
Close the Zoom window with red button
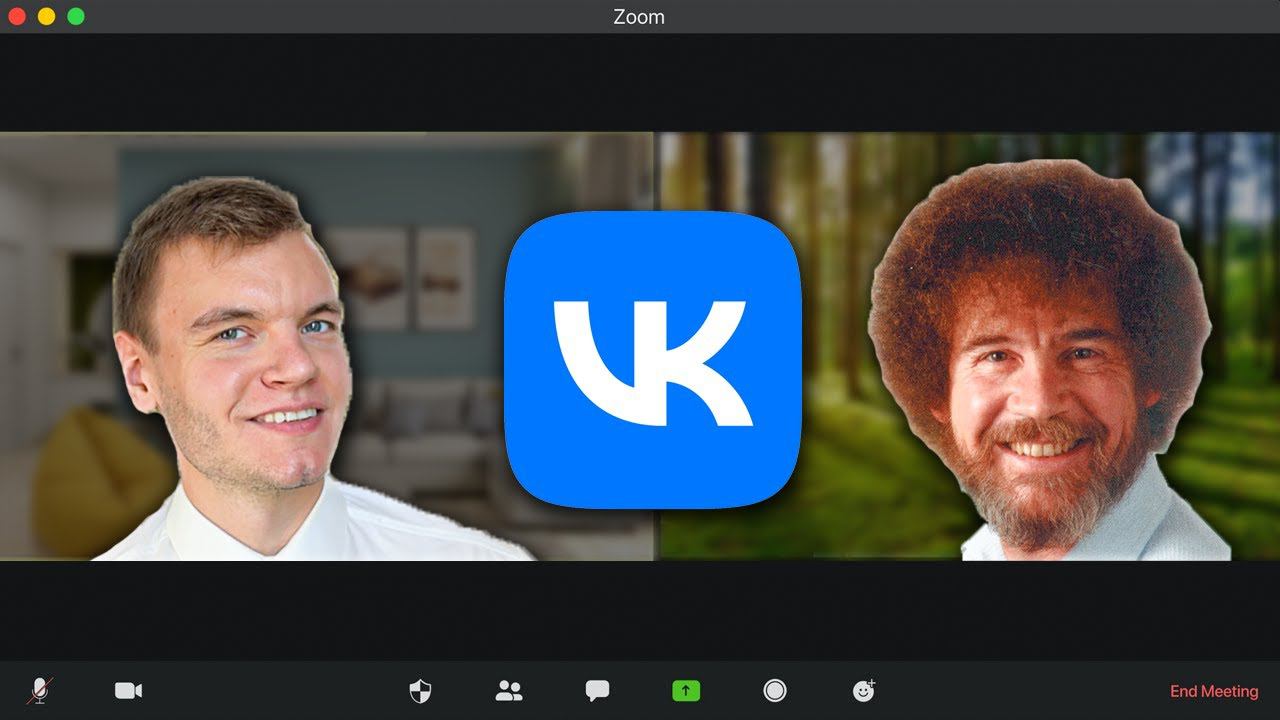coord(17,16)
